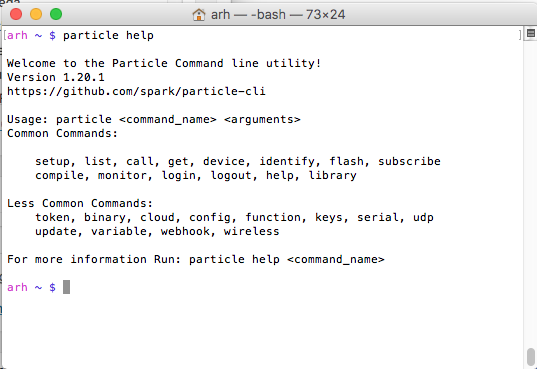This screenshot has height=369, width=537.
Task: Click the home folder proxy icon in title bar
Action: (199, 15)
